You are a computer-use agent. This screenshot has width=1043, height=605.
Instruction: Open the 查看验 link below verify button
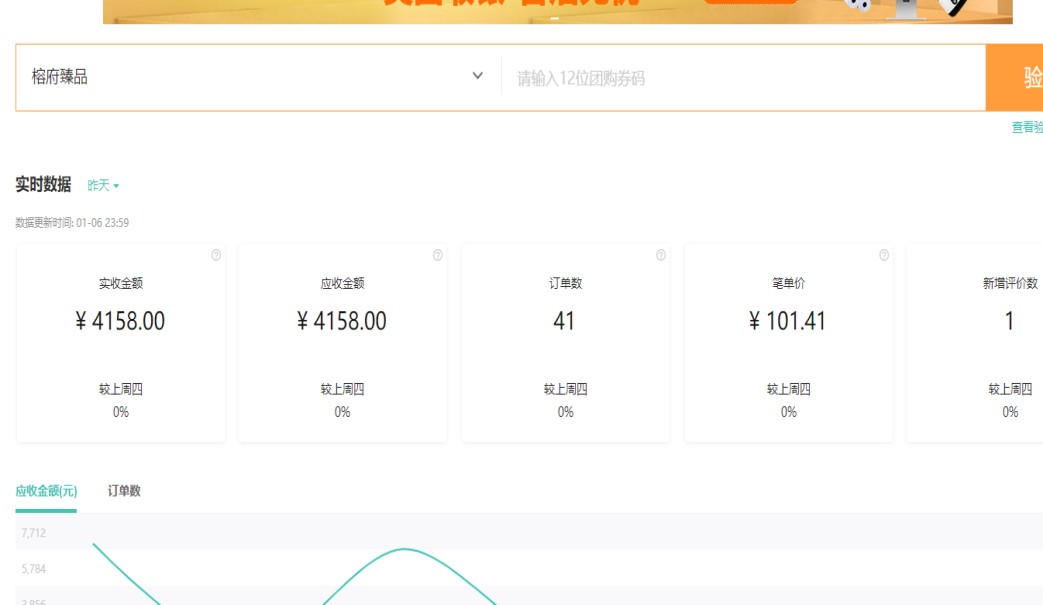pos(1026,128)
